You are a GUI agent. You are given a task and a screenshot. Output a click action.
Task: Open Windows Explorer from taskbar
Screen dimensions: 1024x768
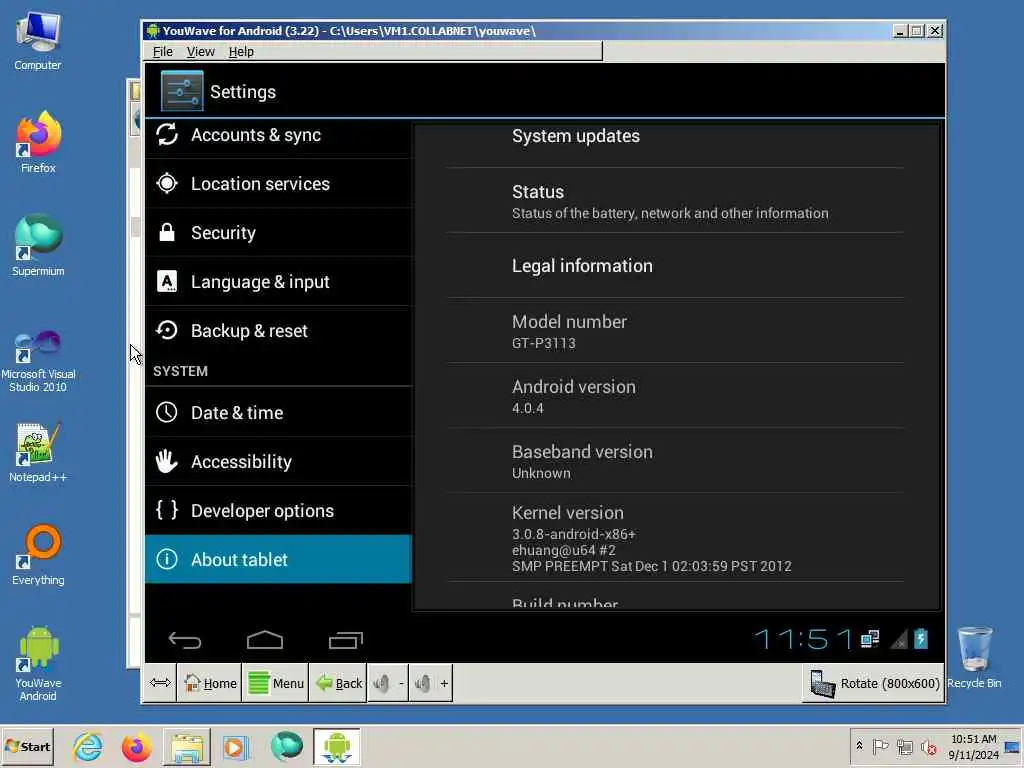186,746
